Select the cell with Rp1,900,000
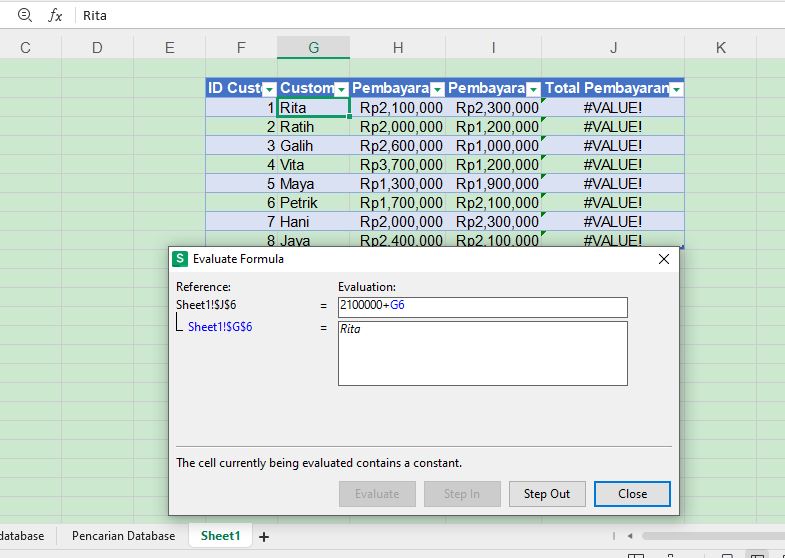This screenshot has height=558, width=785. (x=494, y=184)
